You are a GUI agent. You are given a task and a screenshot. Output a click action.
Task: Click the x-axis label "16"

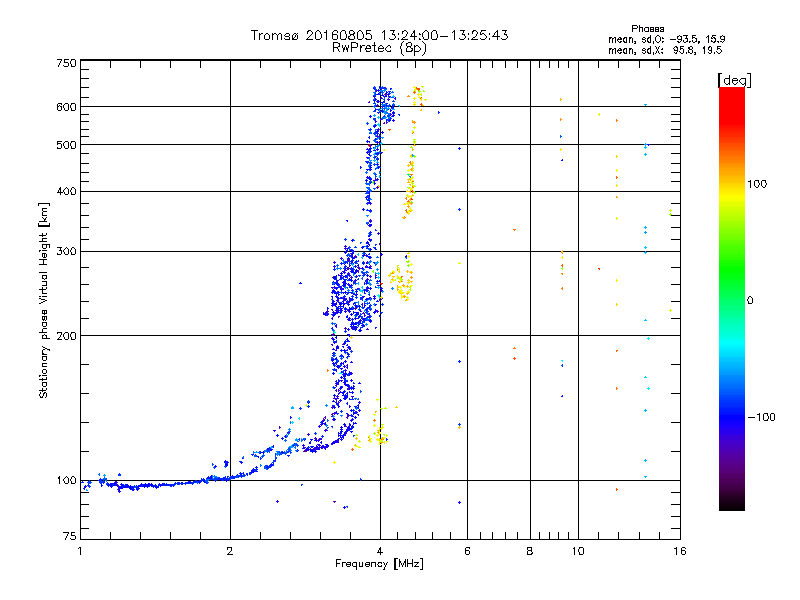tap(680, 551)
